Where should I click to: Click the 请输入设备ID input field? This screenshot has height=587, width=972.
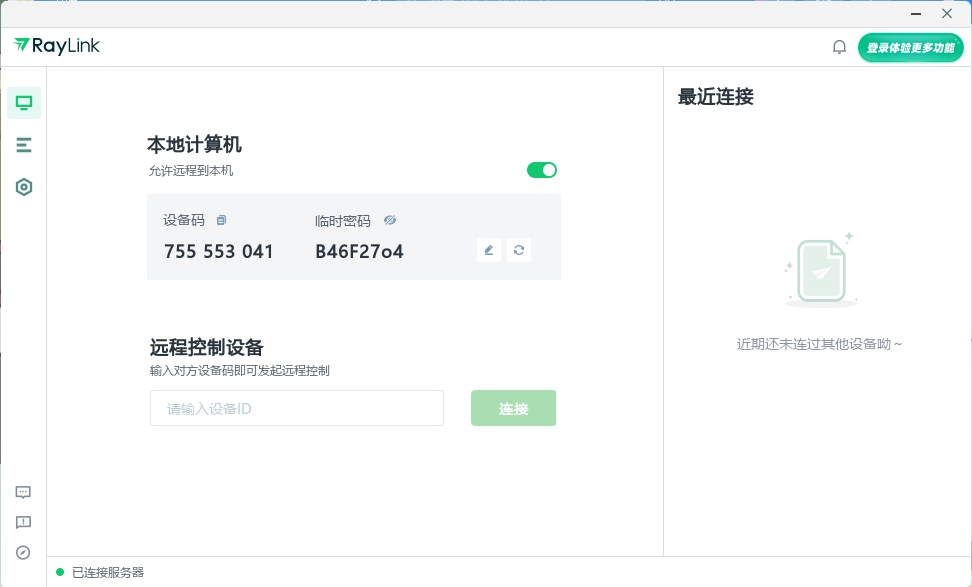[296, 408]
